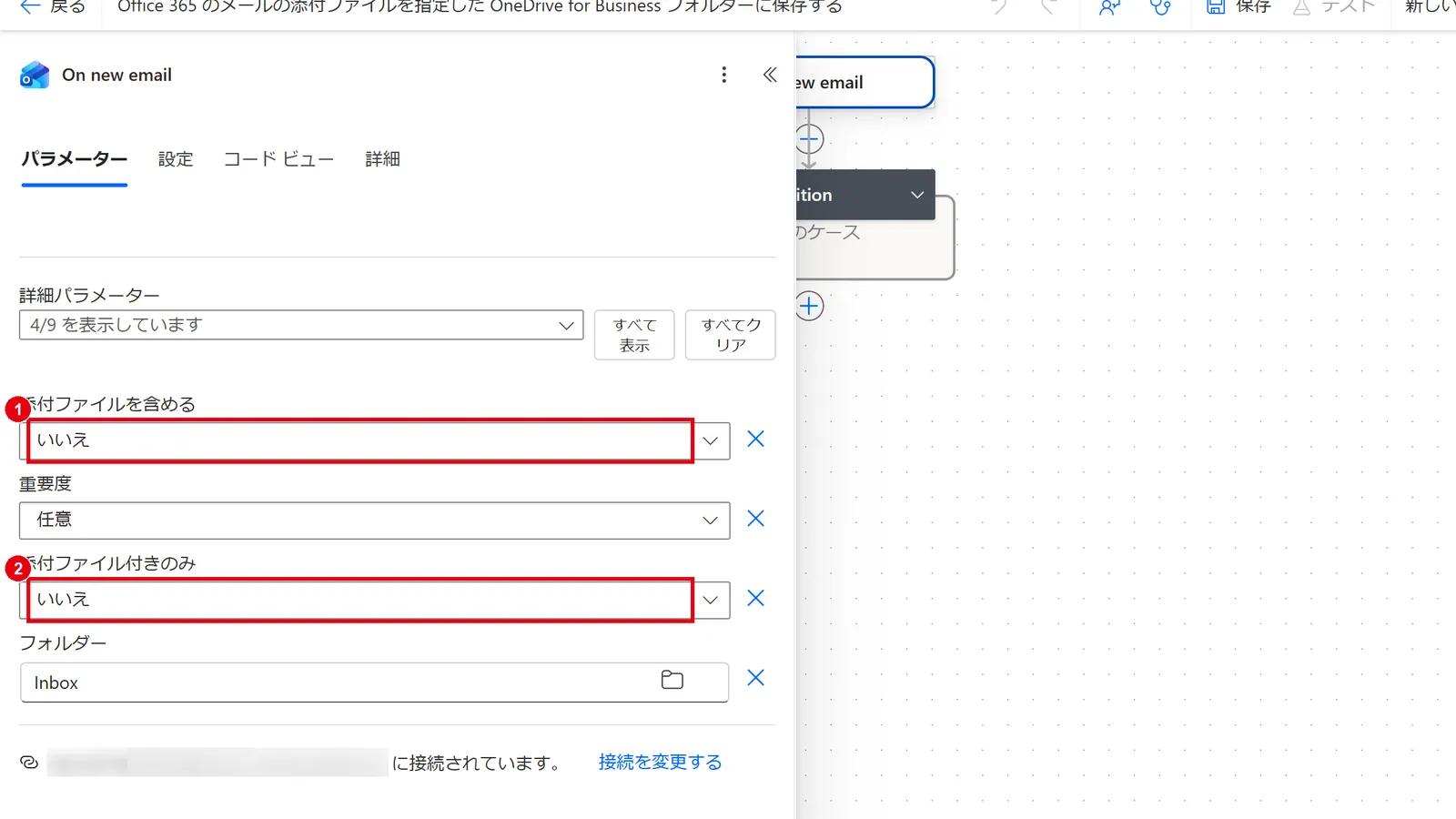This screenshot has width=1456, height=819.
Task: Open the コード ビュー tab
Action: pos(278,159)
